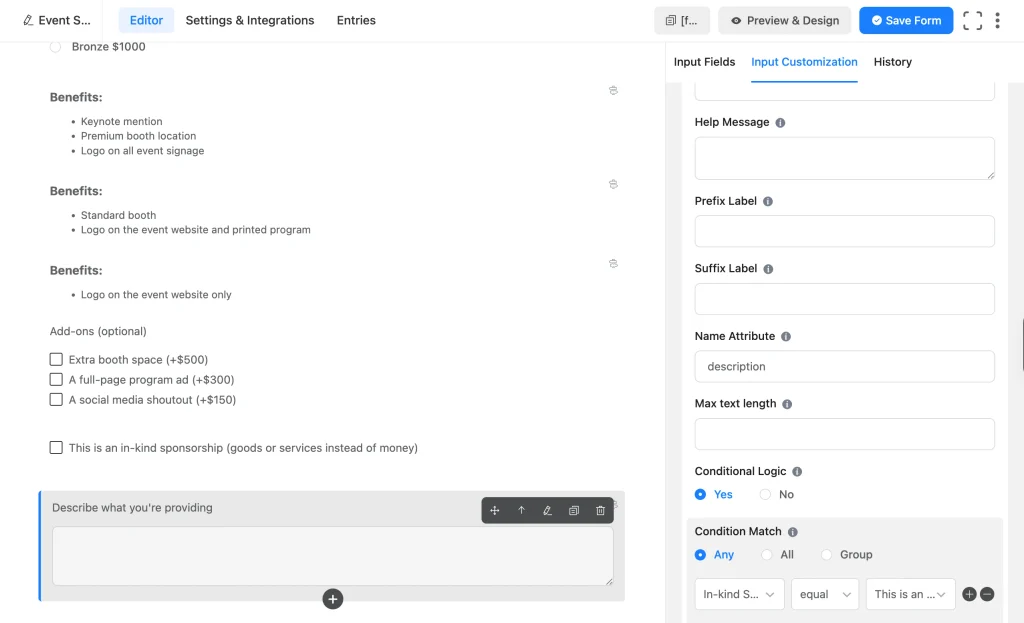
Task: Switch to Input Fields panel tab
Action: (x=704, y=62)
